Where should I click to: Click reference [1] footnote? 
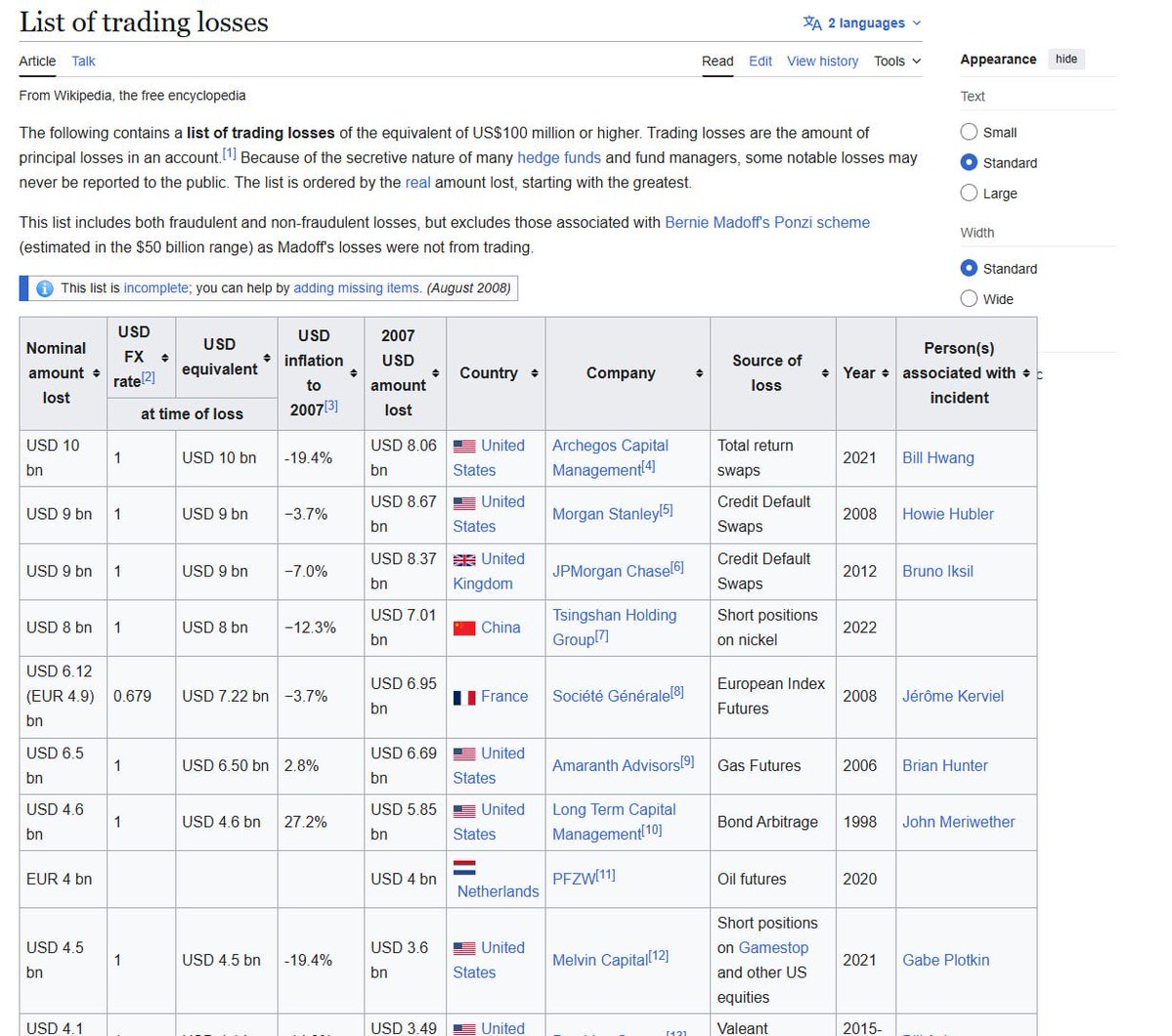230,154
